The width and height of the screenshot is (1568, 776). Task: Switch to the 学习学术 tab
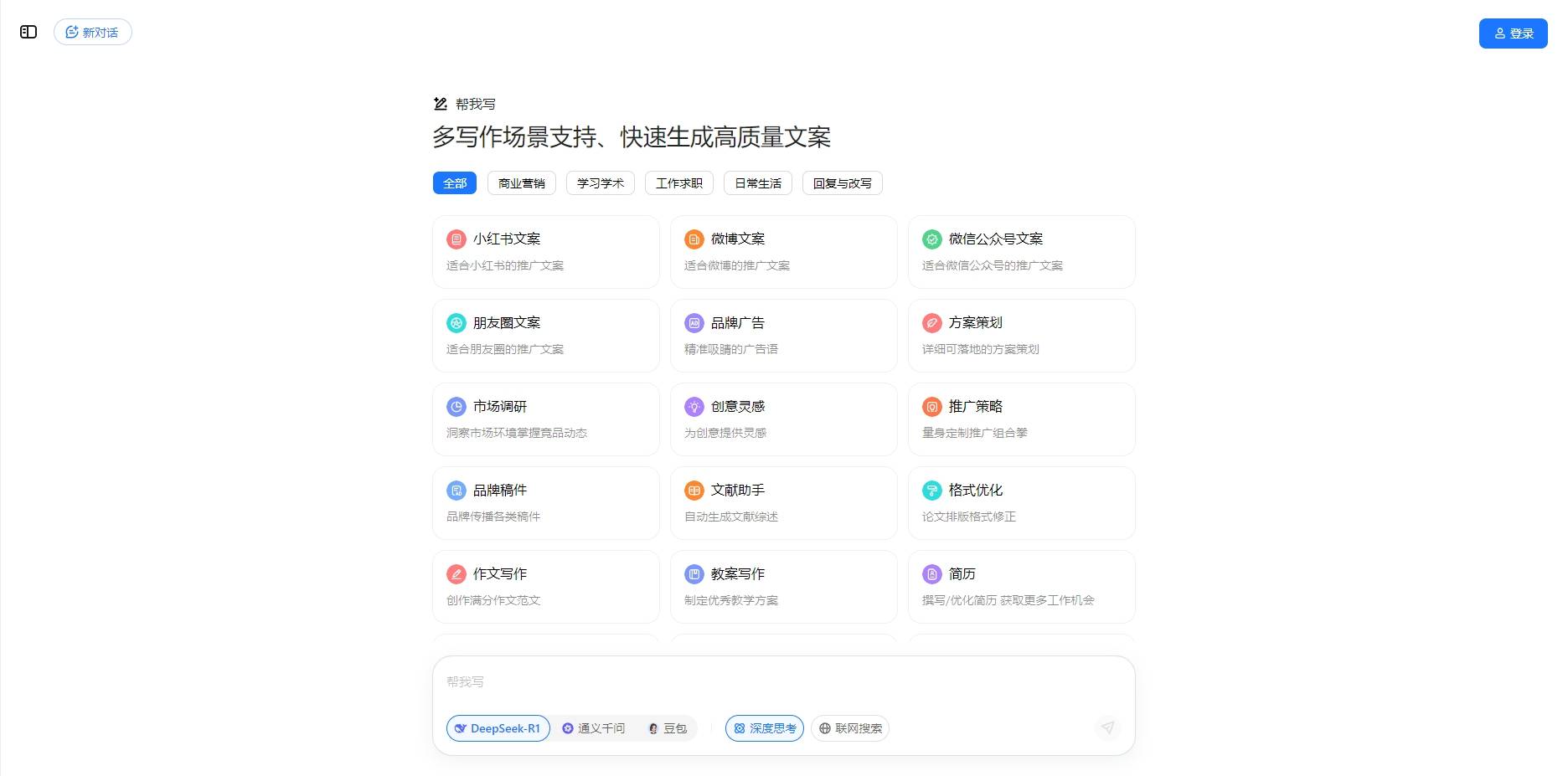point(601,183)
